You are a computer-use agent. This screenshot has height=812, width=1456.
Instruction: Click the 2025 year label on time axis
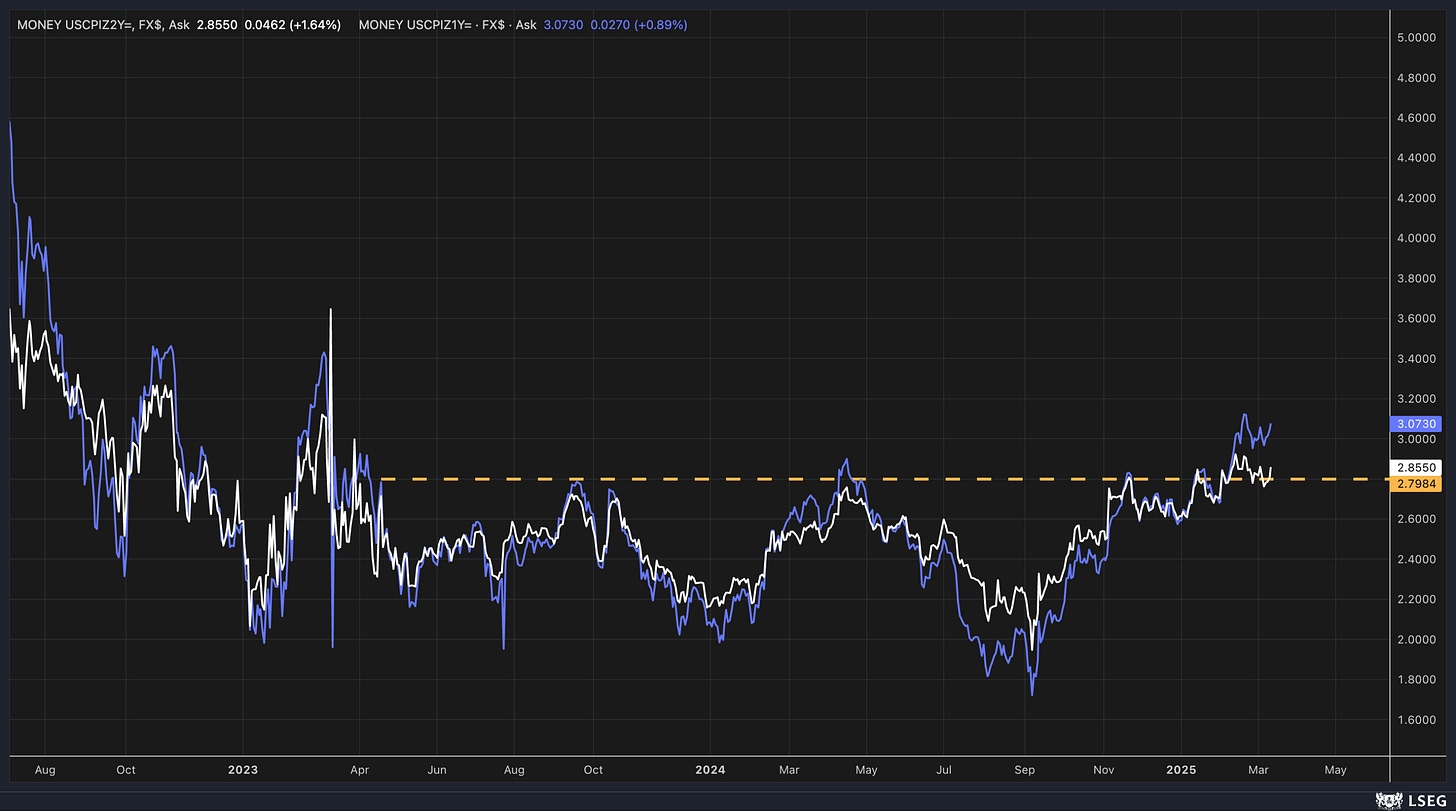click(1180, 770)
